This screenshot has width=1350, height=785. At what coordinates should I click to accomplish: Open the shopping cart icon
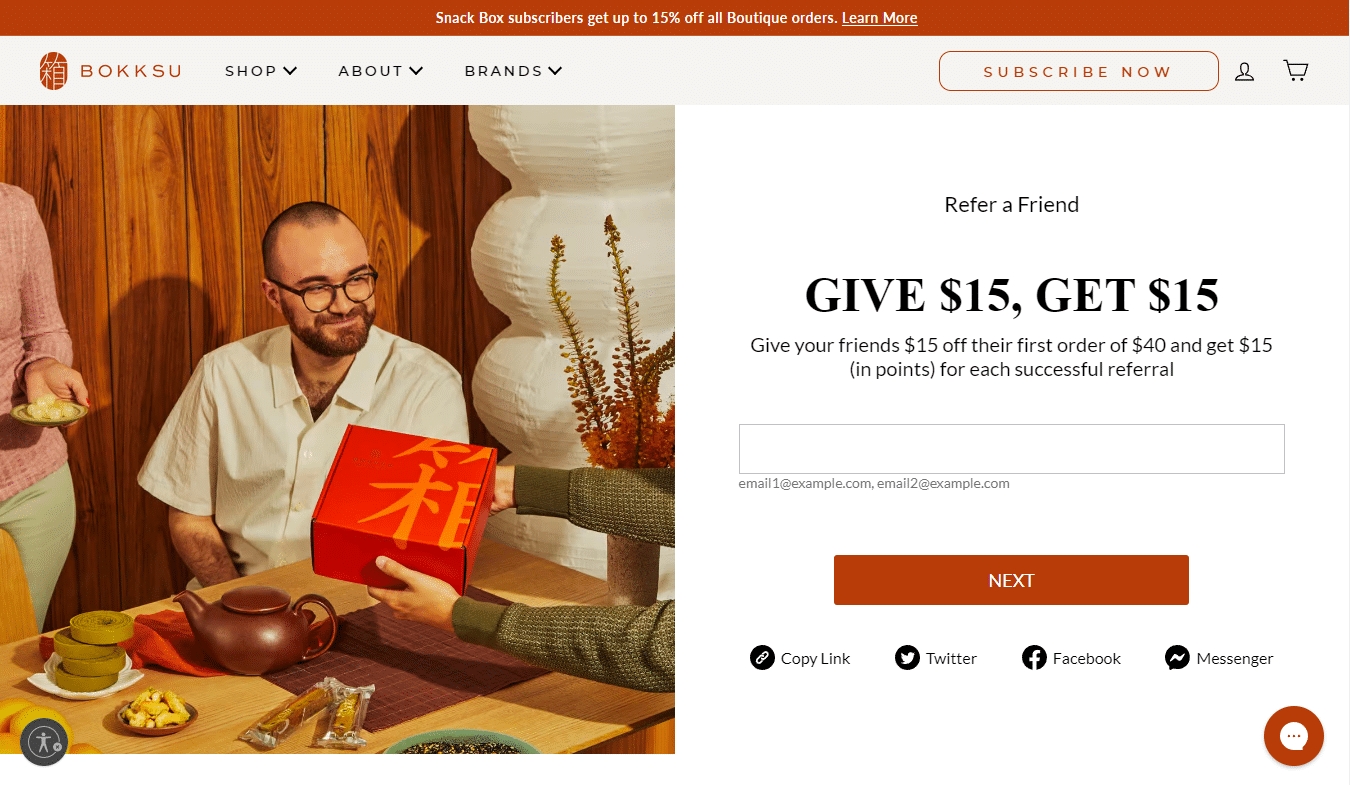[x=1296, y=70]
